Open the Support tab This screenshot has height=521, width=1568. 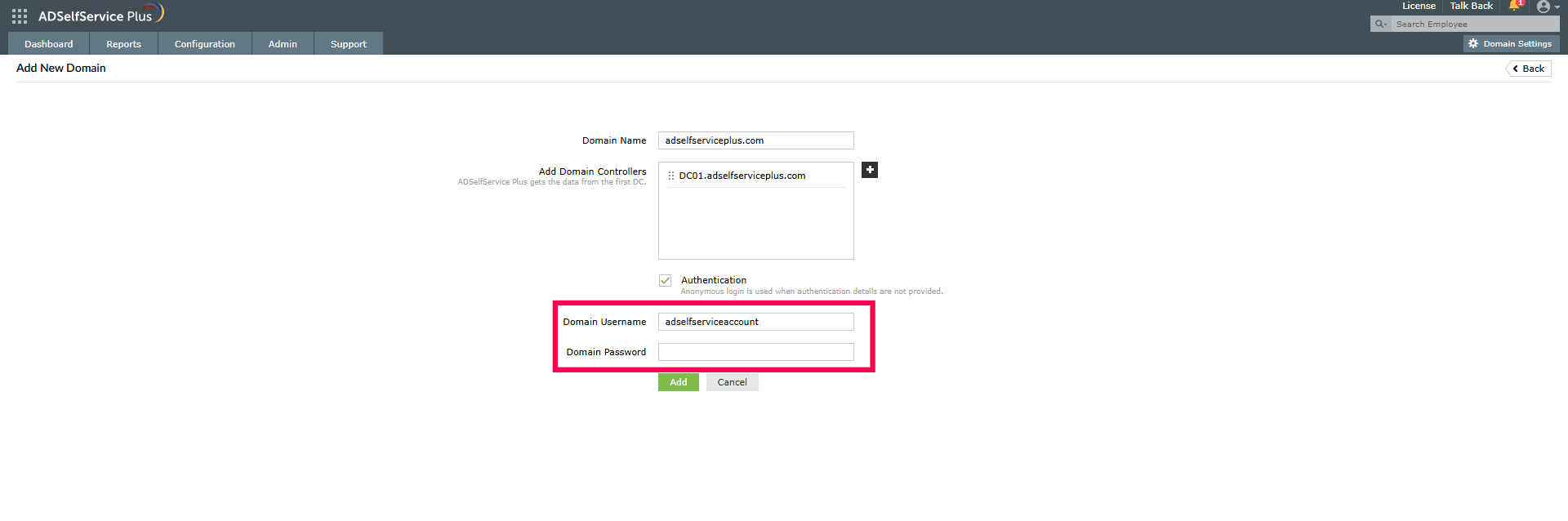[349, 44]
